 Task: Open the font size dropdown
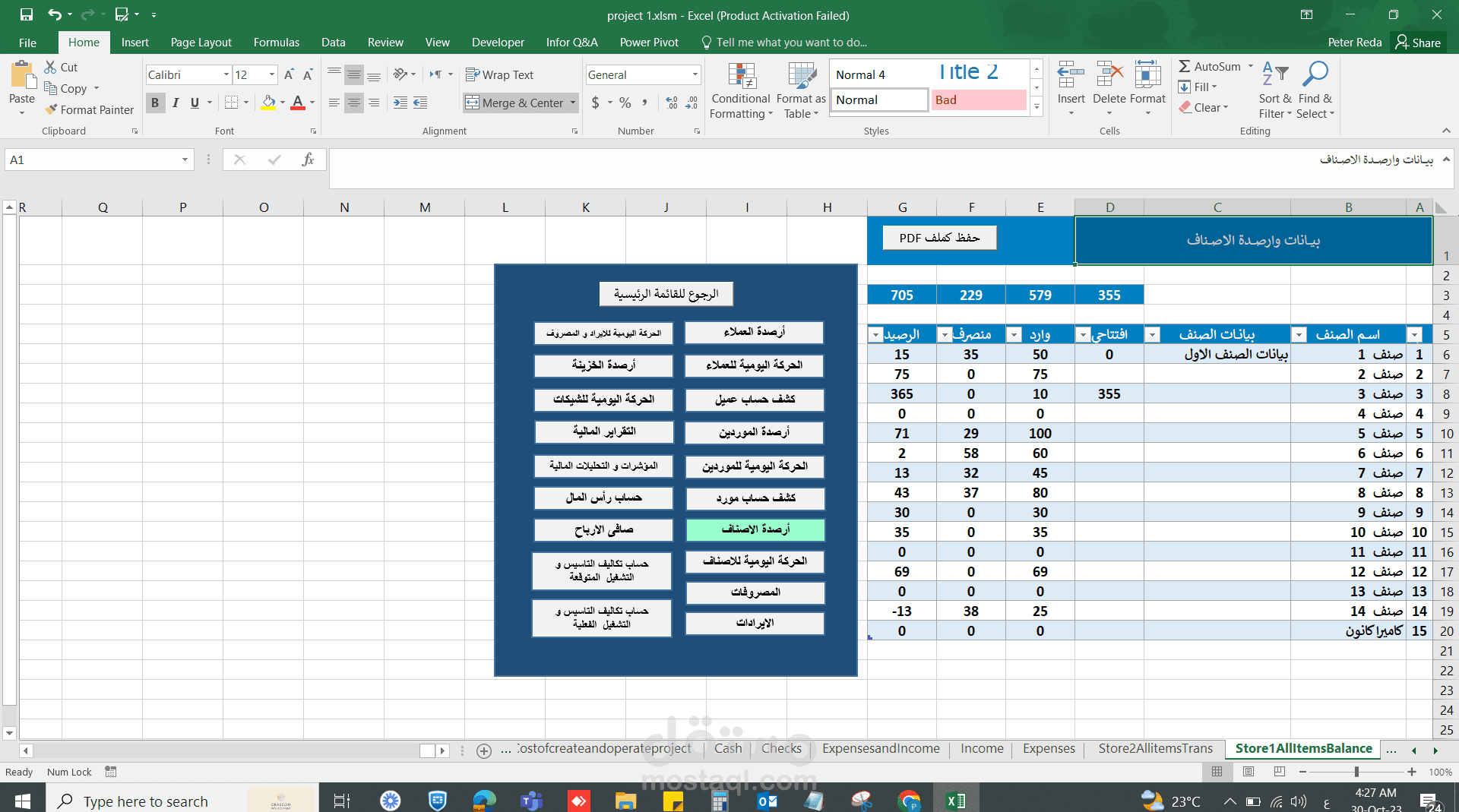point(272,74)
